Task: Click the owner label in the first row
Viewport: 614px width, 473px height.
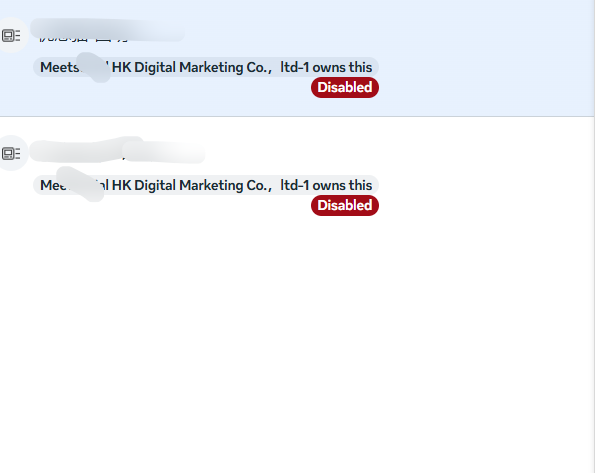Action: (x=206, y=67)
